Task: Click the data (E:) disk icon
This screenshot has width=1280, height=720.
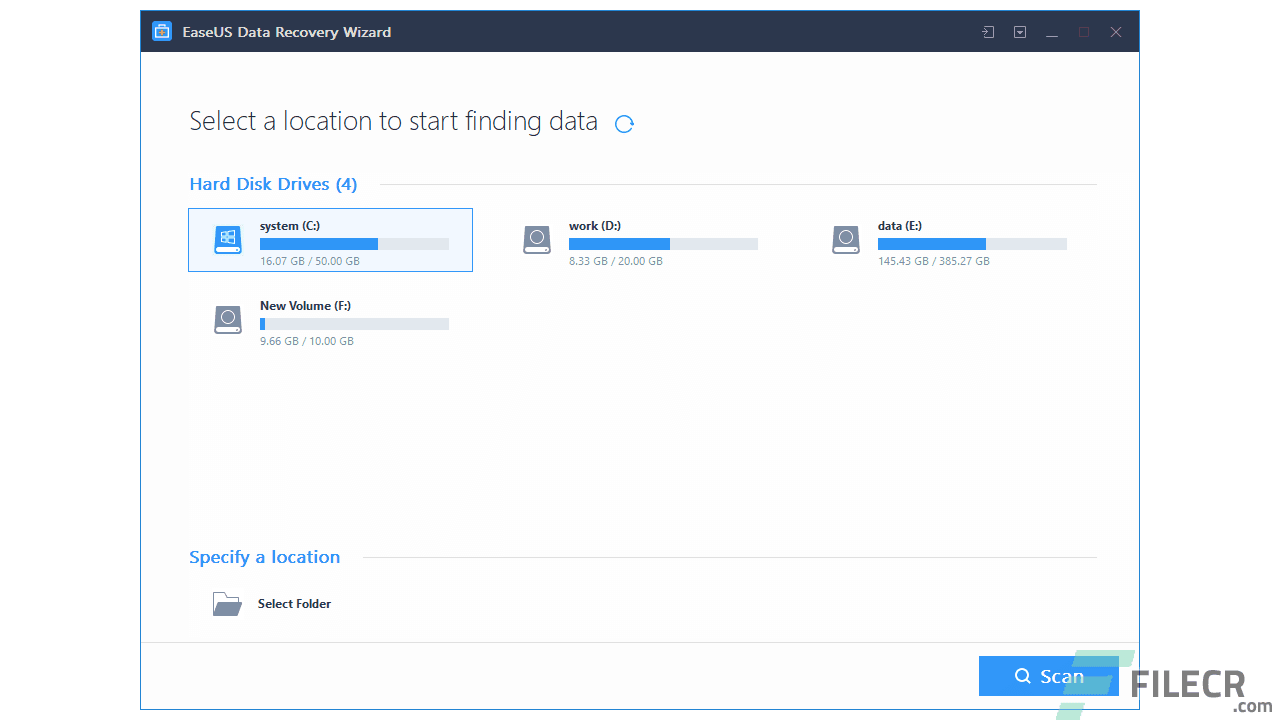Action: [x=845, y=240]
